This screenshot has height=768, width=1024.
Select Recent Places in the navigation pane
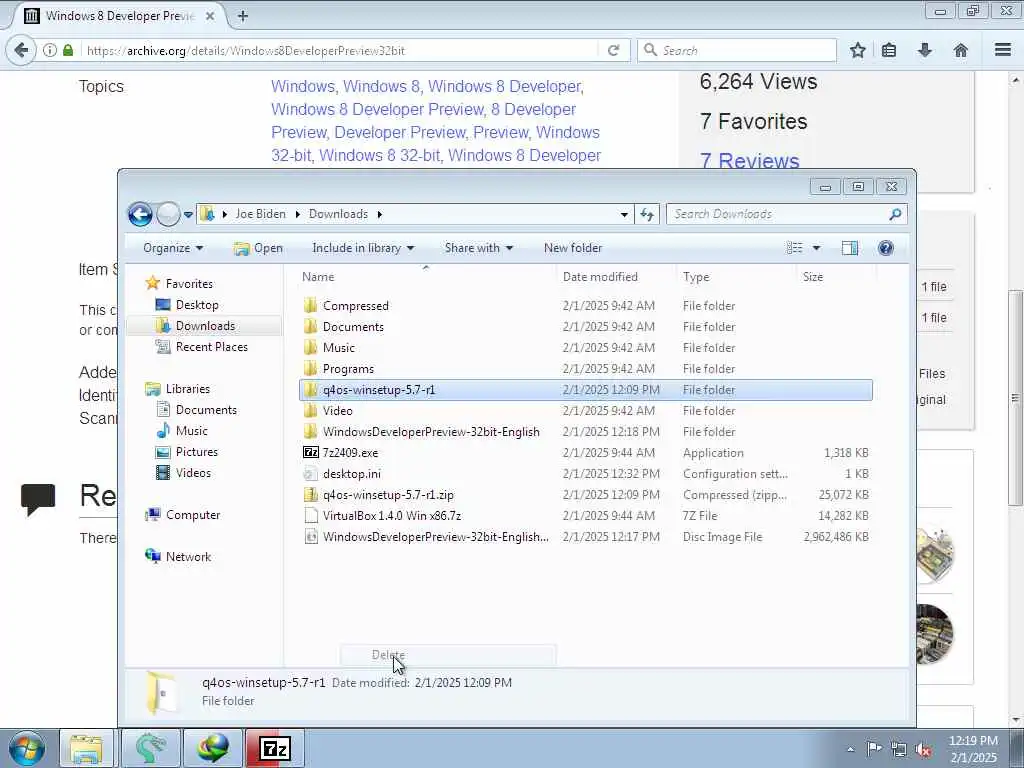(x=211, y=347)
